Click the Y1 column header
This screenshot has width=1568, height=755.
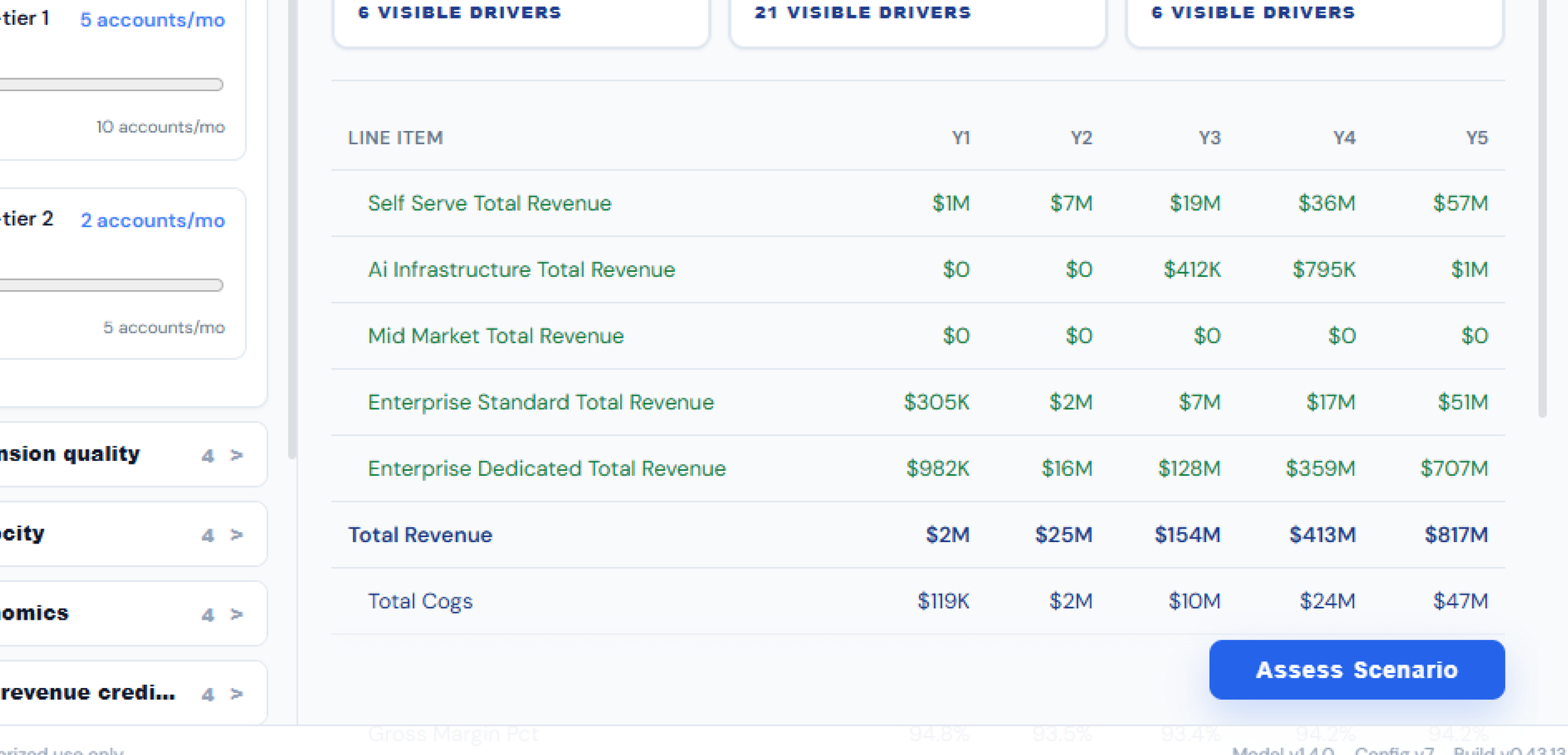(x=961, y=137)
